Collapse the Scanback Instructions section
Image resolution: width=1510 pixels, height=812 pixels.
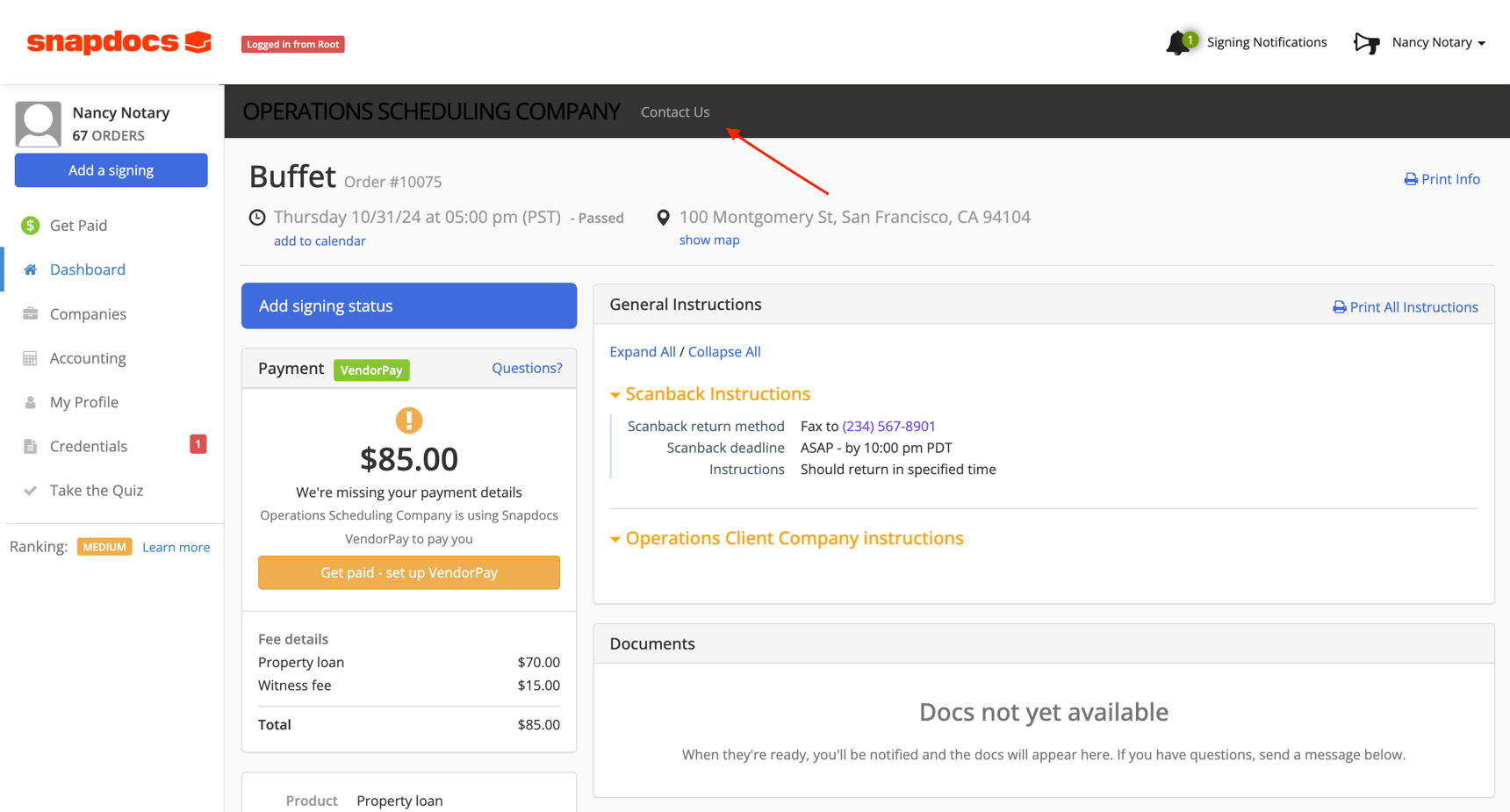click(710, 394)
